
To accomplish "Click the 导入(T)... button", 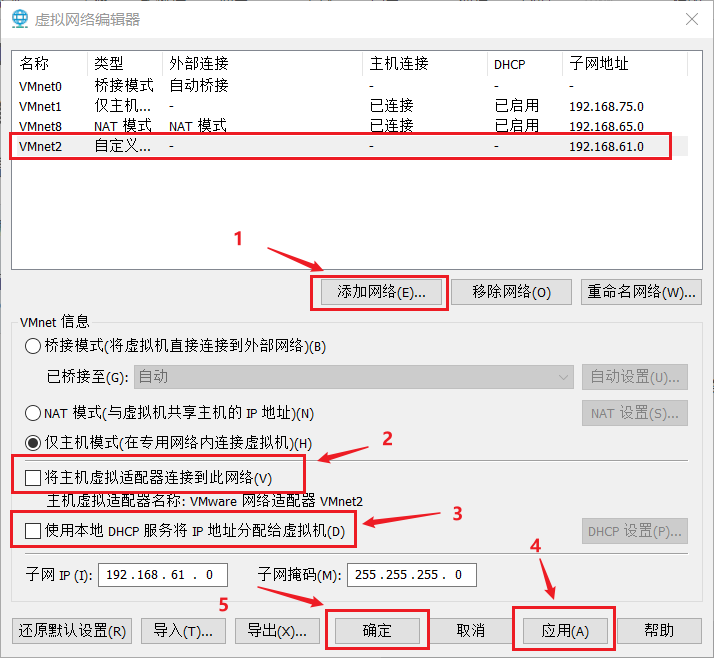I will click(x=183, y=631).
